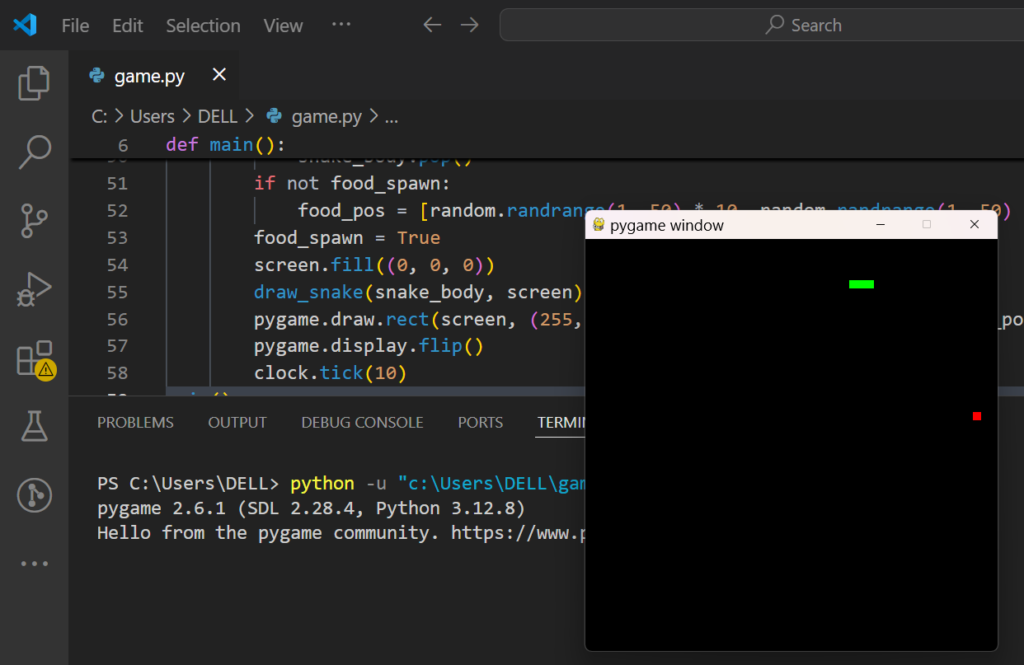Switch to the DEBUG CONSOLE tab

click(362, 423)
